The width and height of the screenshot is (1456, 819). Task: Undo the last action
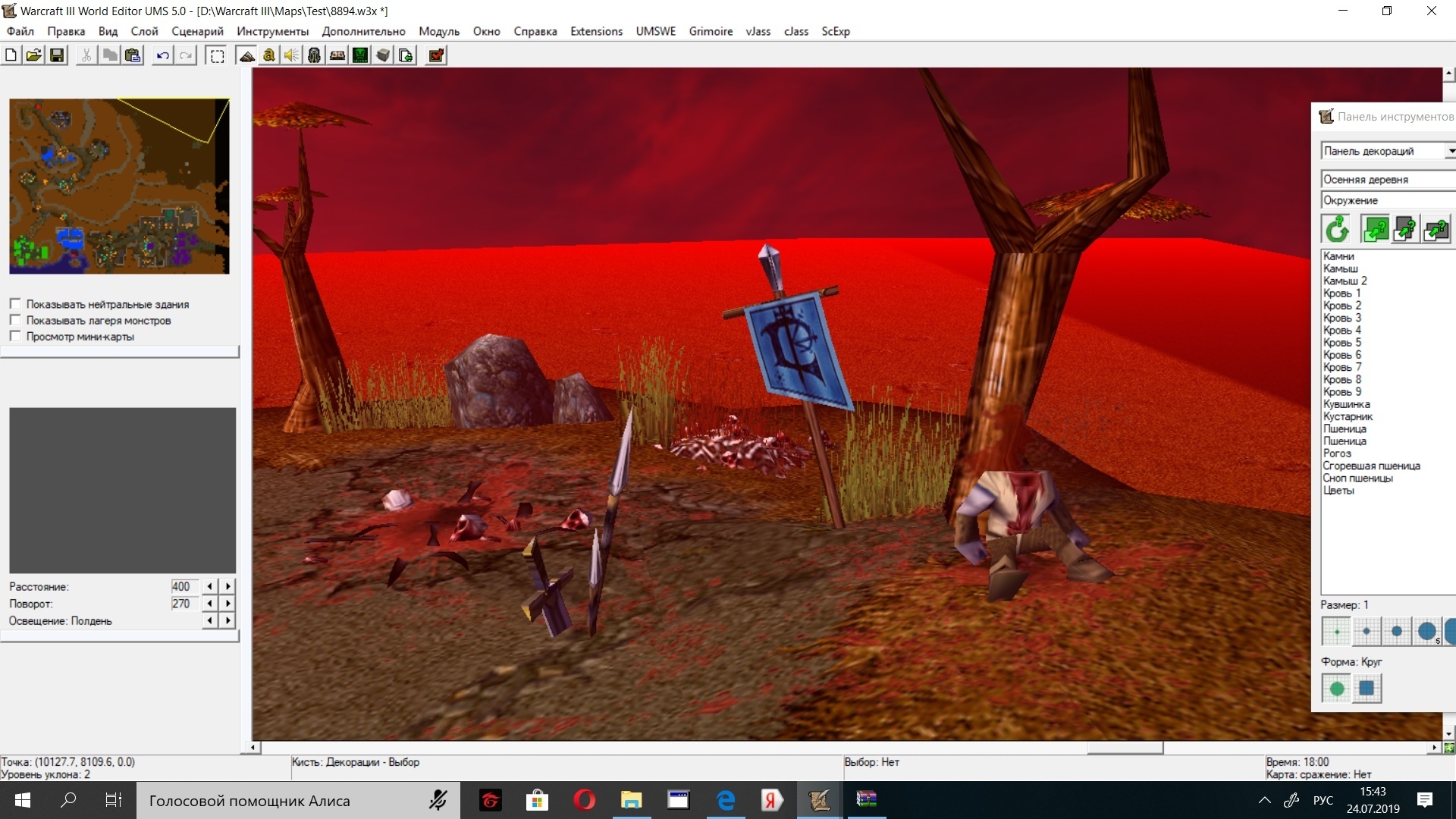162,55
